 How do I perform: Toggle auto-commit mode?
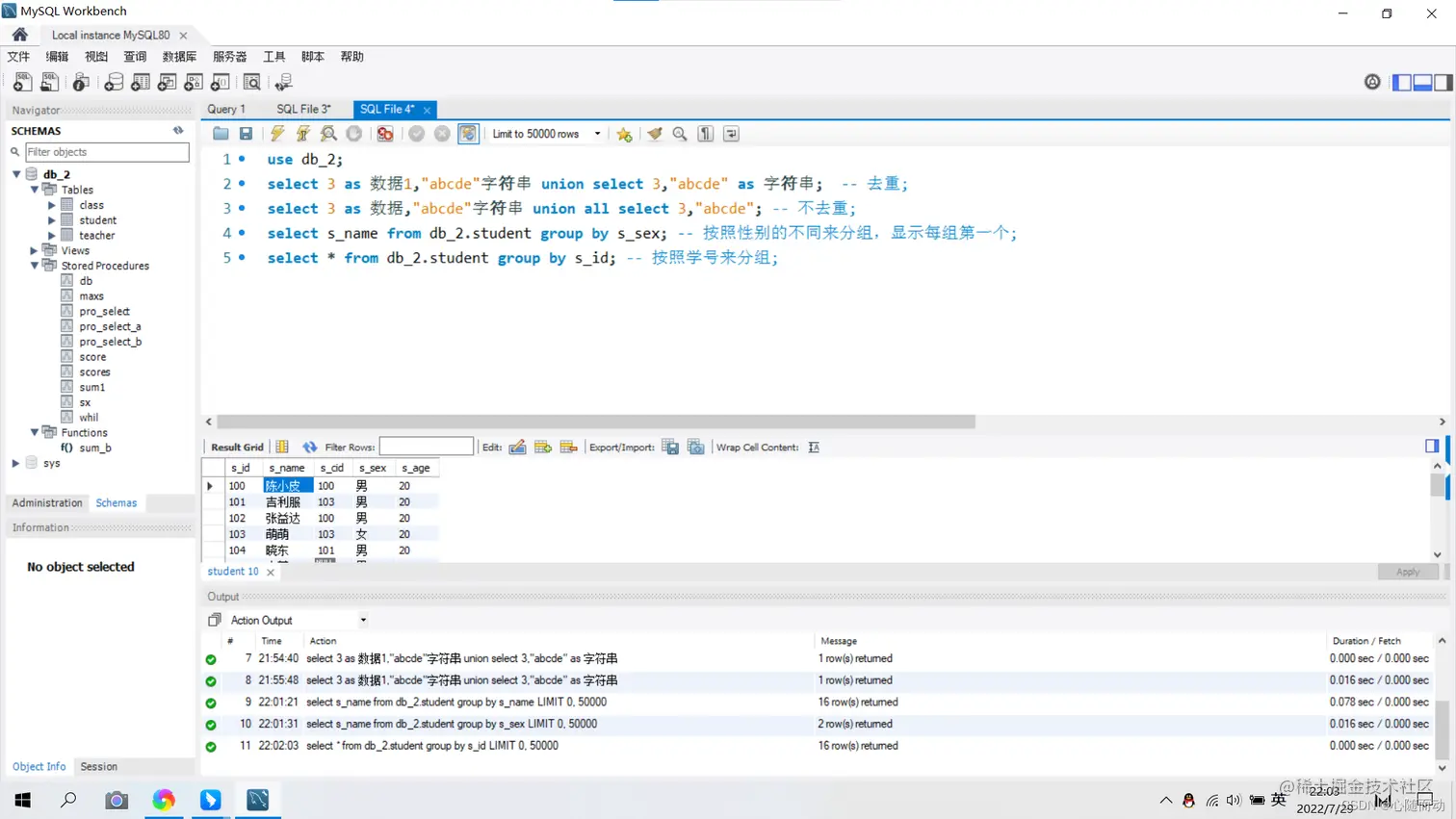[x=468, y=134]
